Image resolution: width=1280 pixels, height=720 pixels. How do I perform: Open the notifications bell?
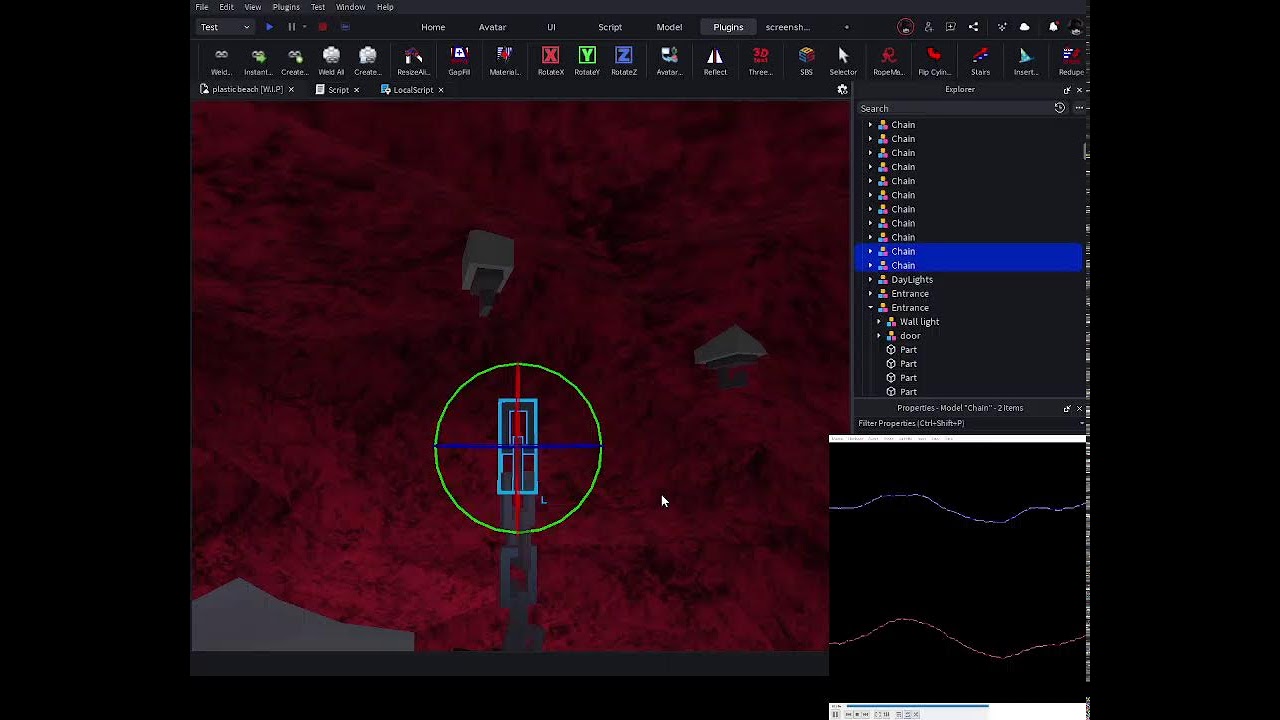point(1053,27)
